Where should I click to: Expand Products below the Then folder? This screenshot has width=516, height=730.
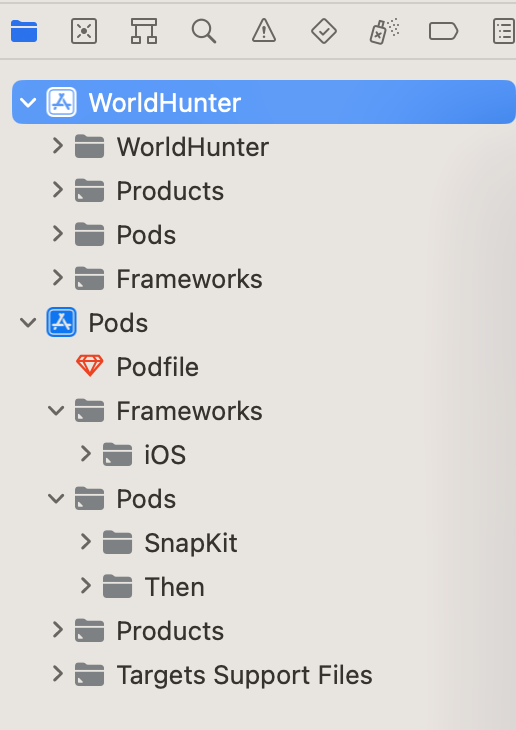[x=57, y=630]
